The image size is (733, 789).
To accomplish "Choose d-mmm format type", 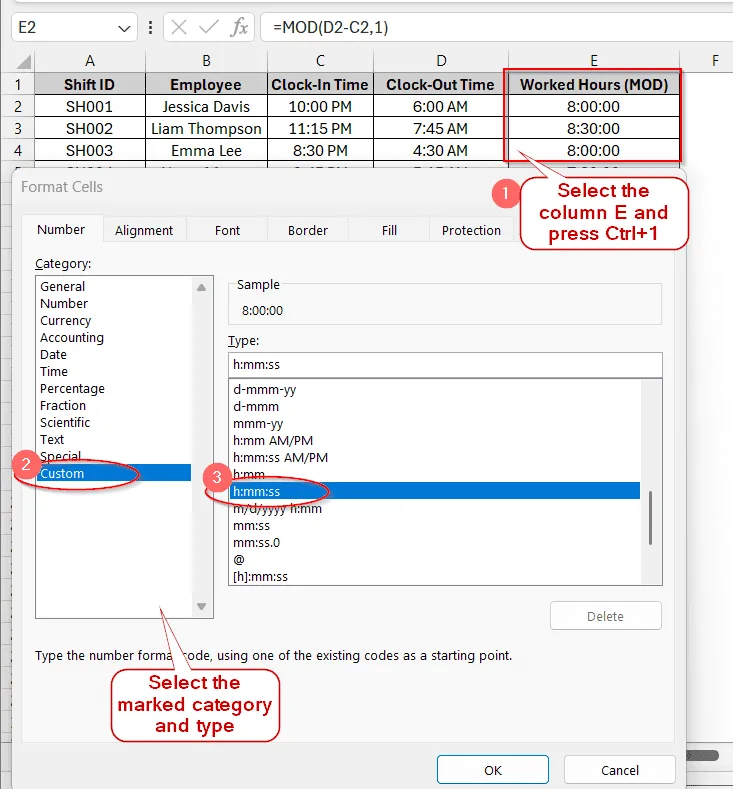I will click(x=435, y=407).
